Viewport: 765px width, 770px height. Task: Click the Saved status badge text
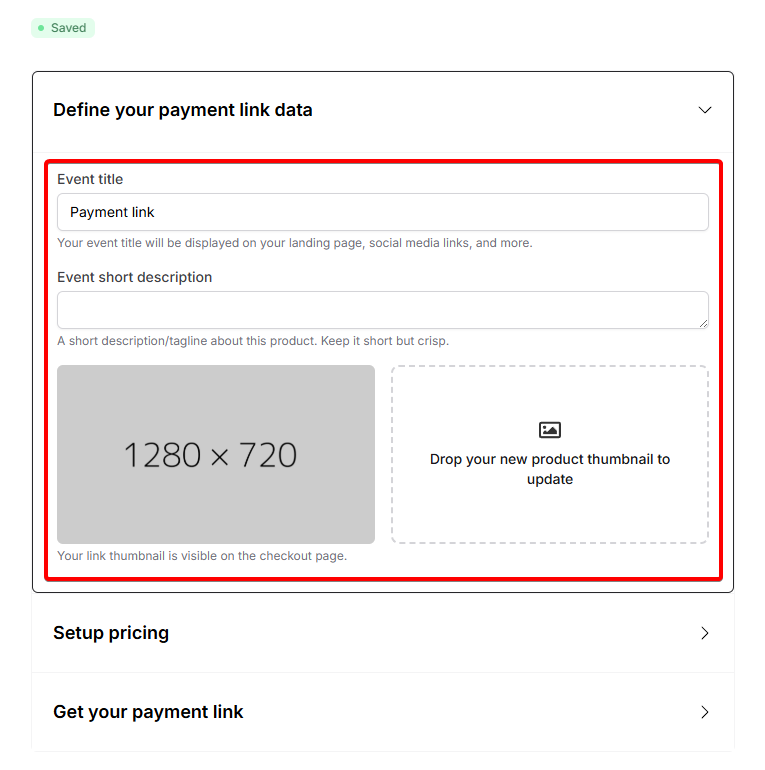pyautogui.click(x=69, y=28)
